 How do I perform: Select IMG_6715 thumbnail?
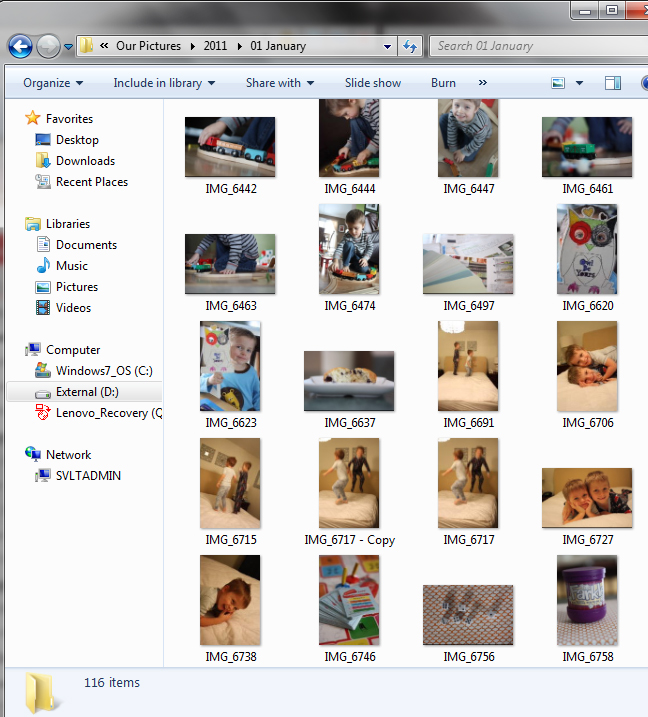[x=230, y=483]
